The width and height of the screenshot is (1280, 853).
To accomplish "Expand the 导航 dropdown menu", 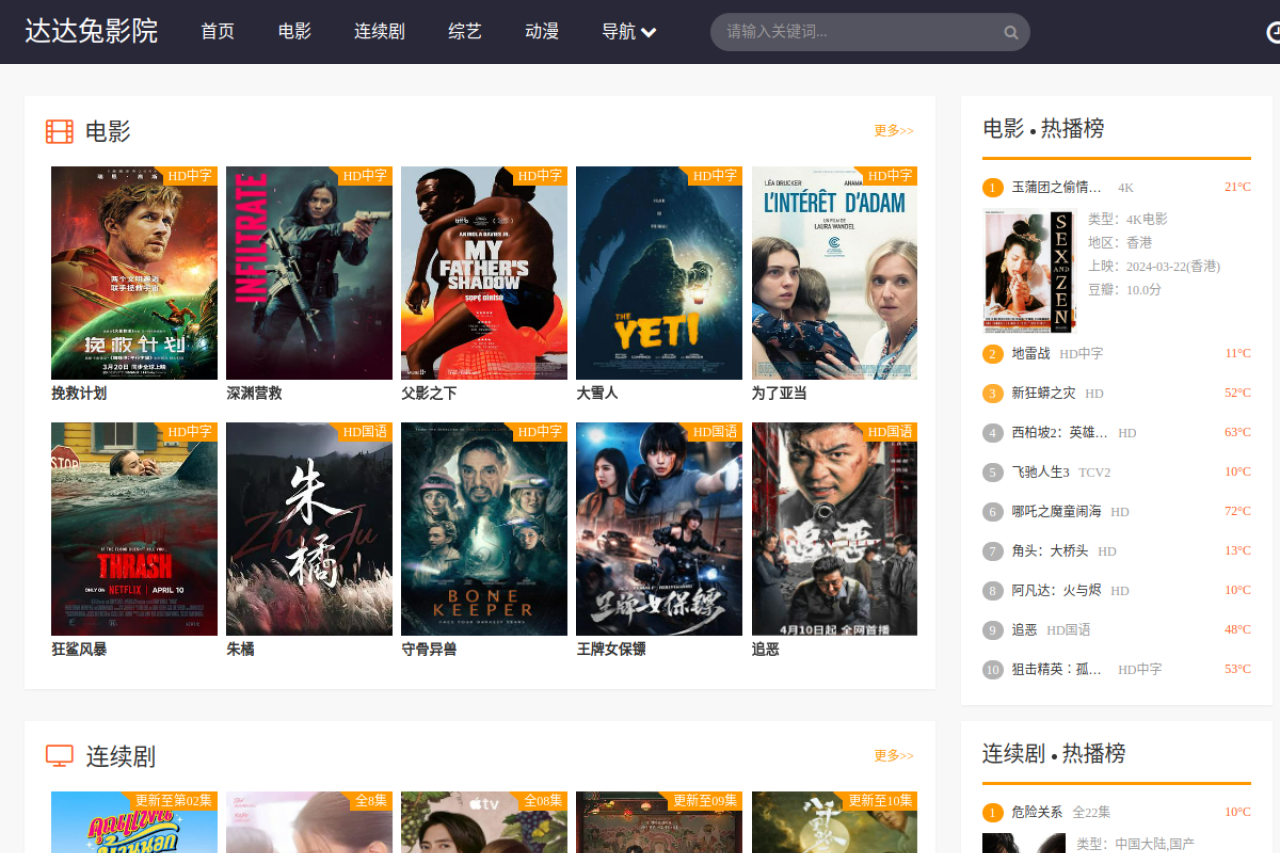I will pos(628,32).
